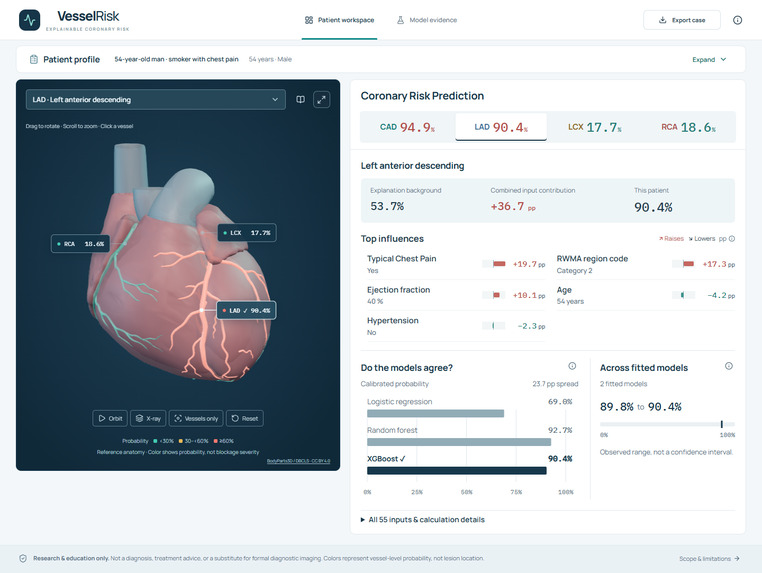Click the yellow 30-<60% legend swatch
This screenshot has width=762, height=573.
tap(181, 441)
